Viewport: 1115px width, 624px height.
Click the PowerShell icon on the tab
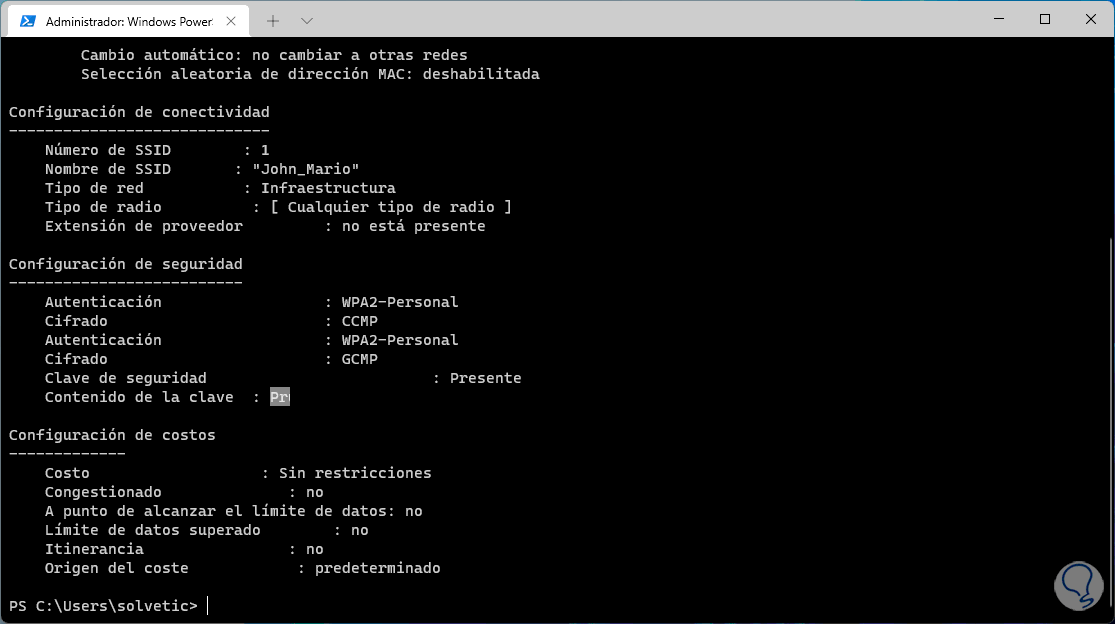(28, 20)
